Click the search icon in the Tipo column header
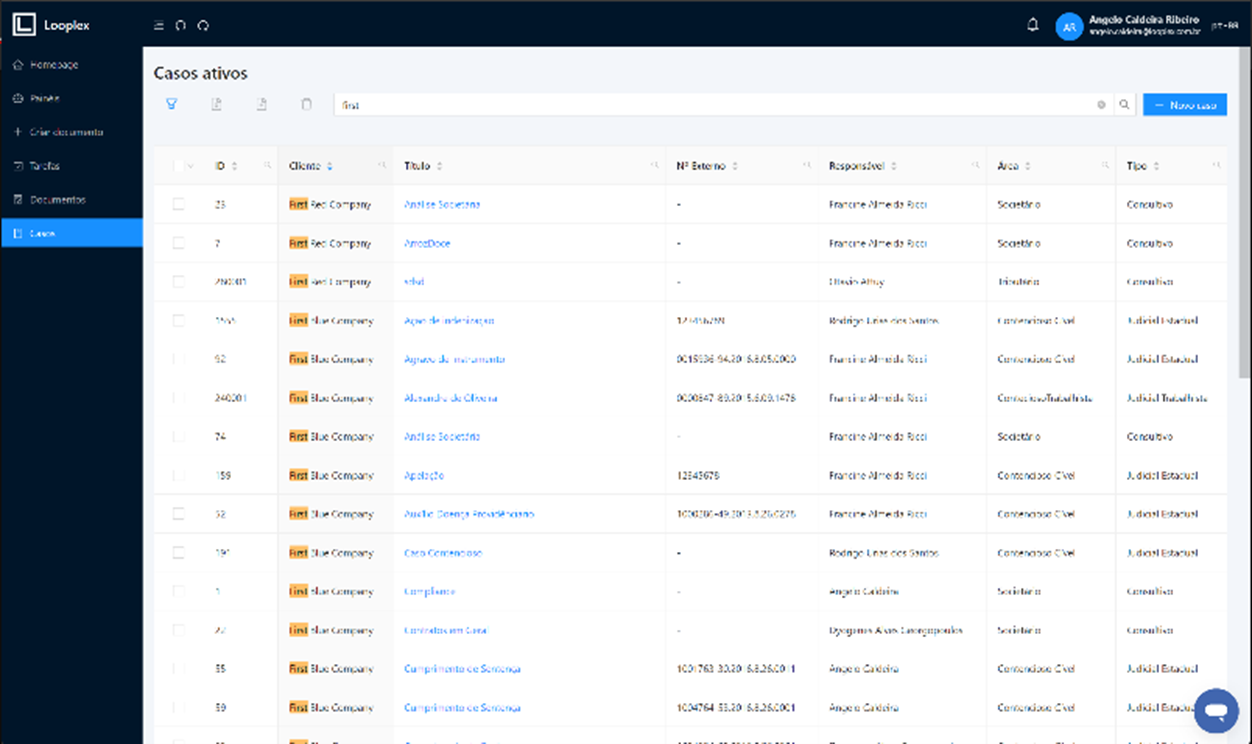This screenshot has height=744, width=1252. tap(1216, 166)
